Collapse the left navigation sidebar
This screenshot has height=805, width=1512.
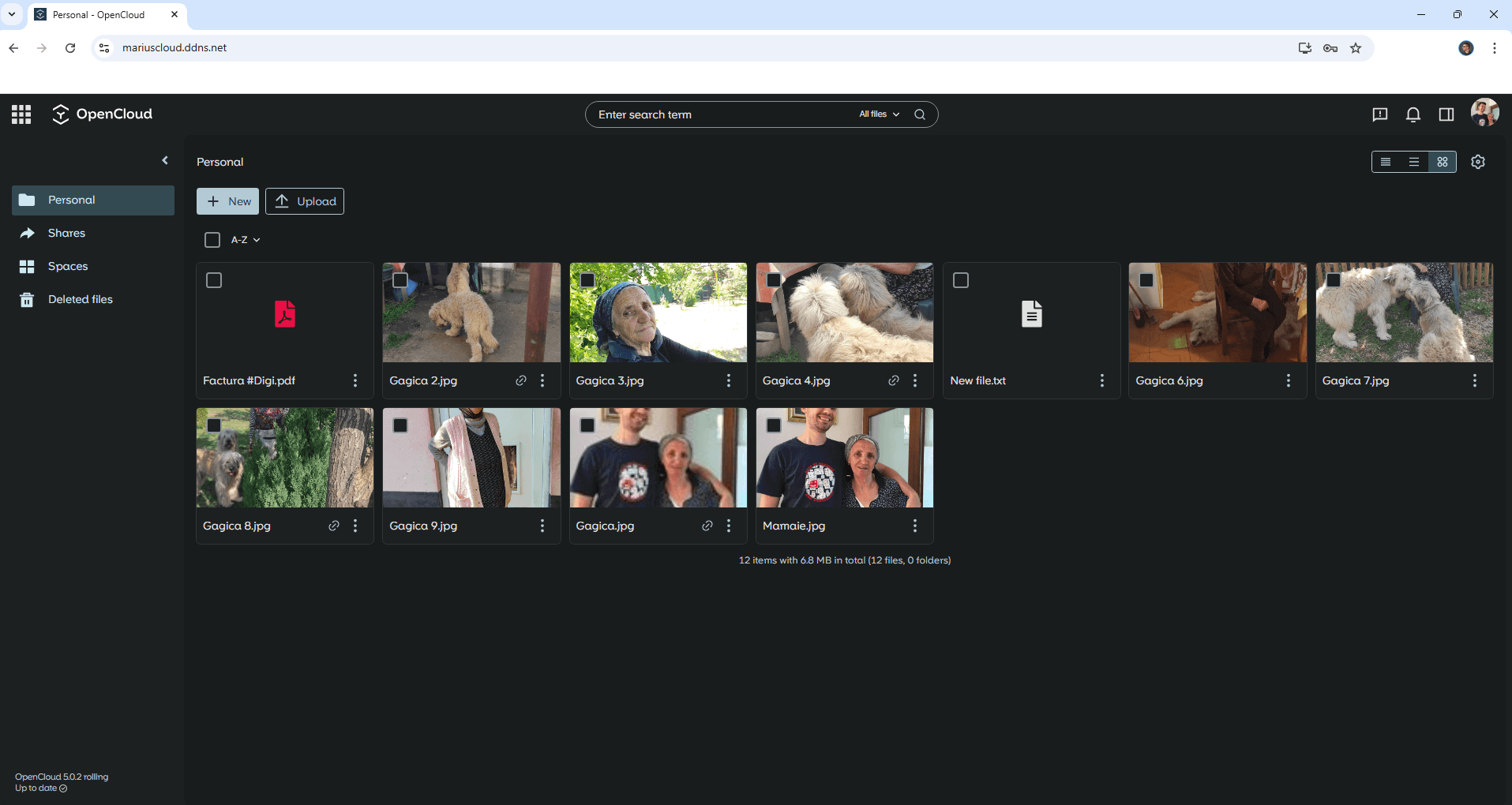165,160
